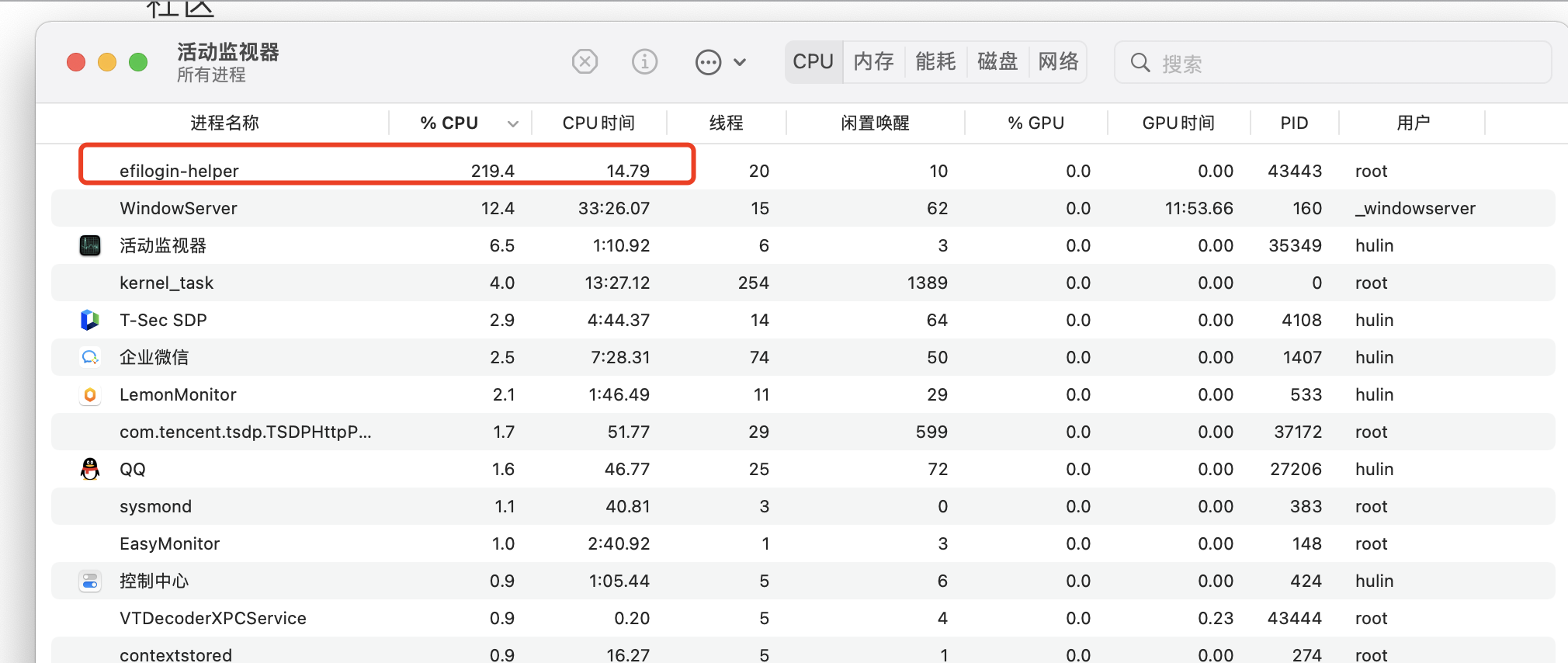Sort by the PID column header
Image resolution: width=1568 pixels, height=663 pixels.
click(x=1294, y=123)
